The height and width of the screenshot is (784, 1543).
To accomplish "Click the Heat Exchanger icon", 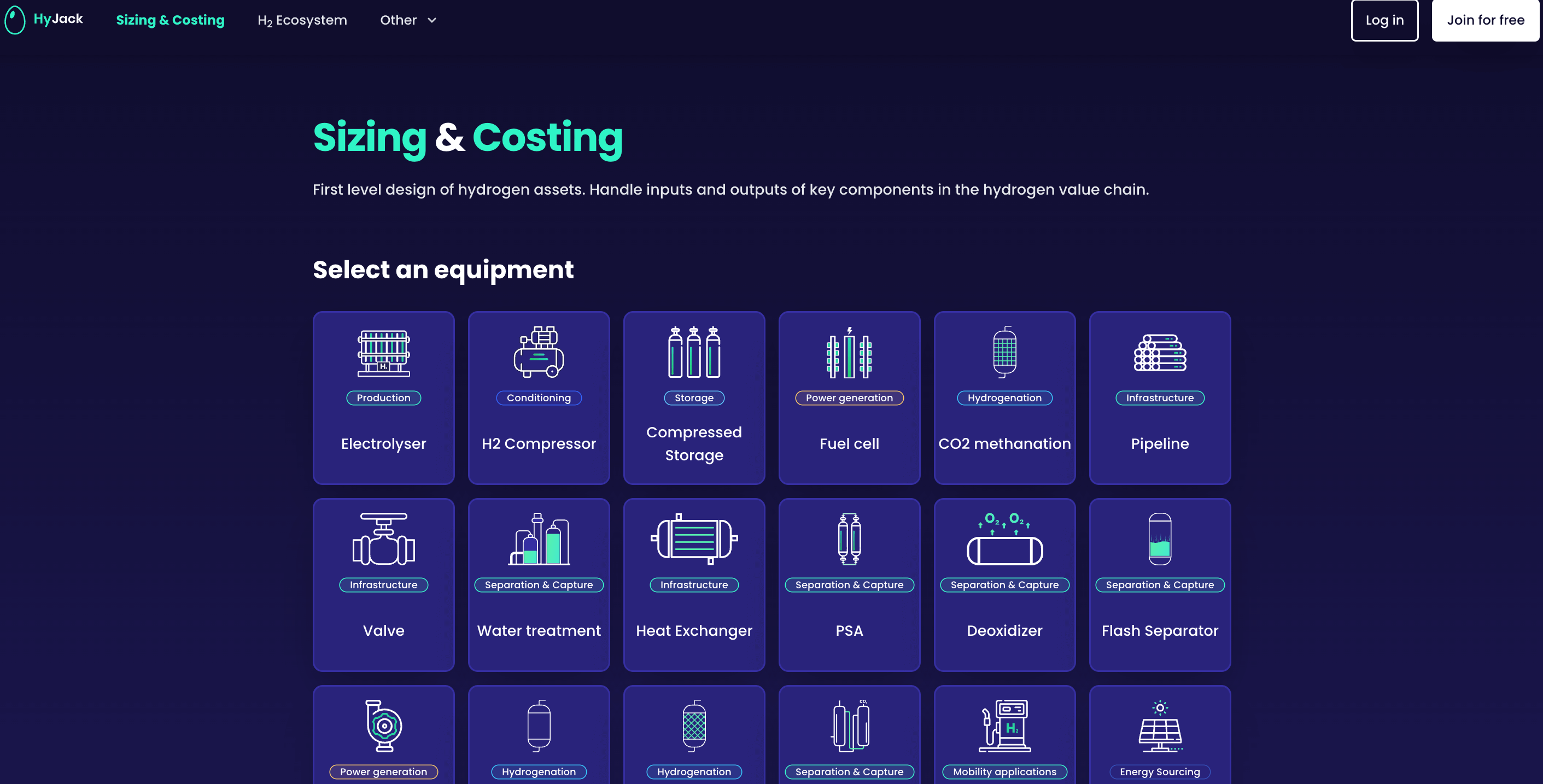I will (x=694, y=539).
